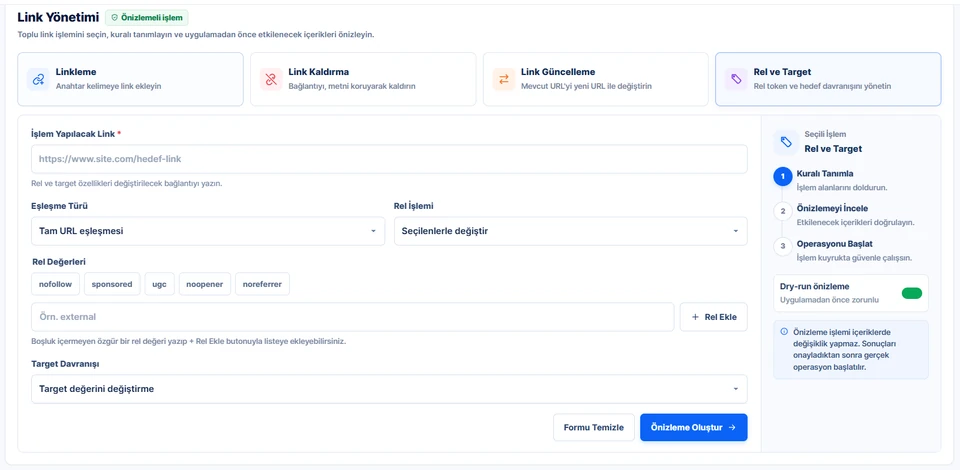Select the Linkleme operation tab
The image size is (960, 470).
point(130,80)
